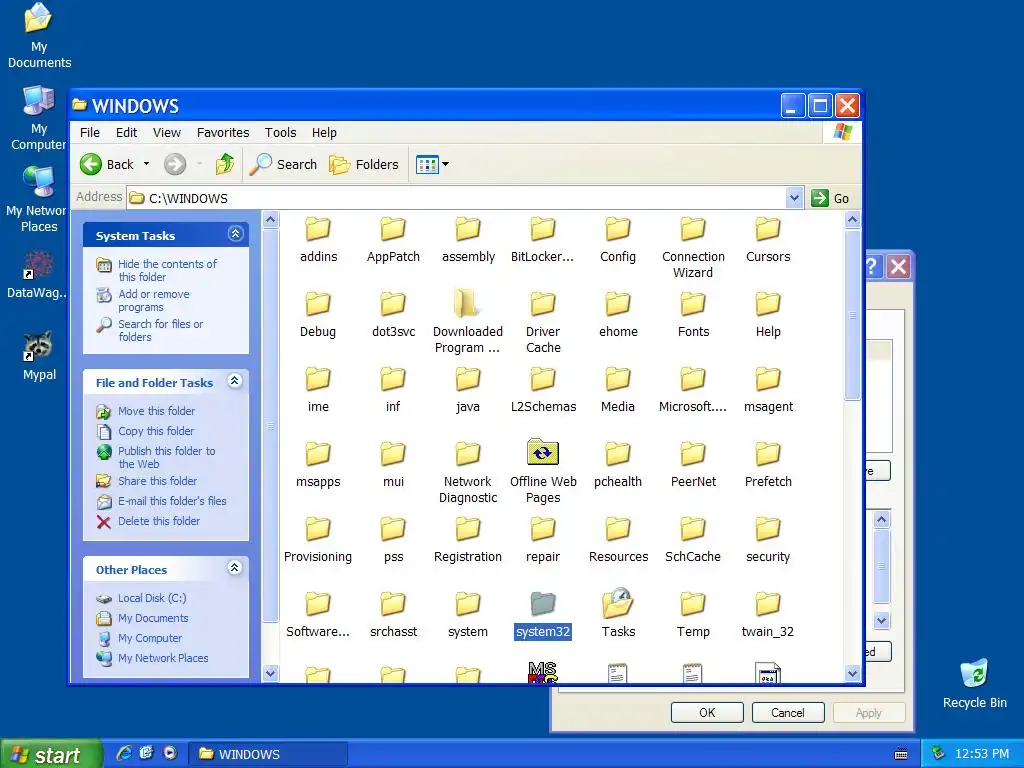Select the security folder

click(768, 540)
